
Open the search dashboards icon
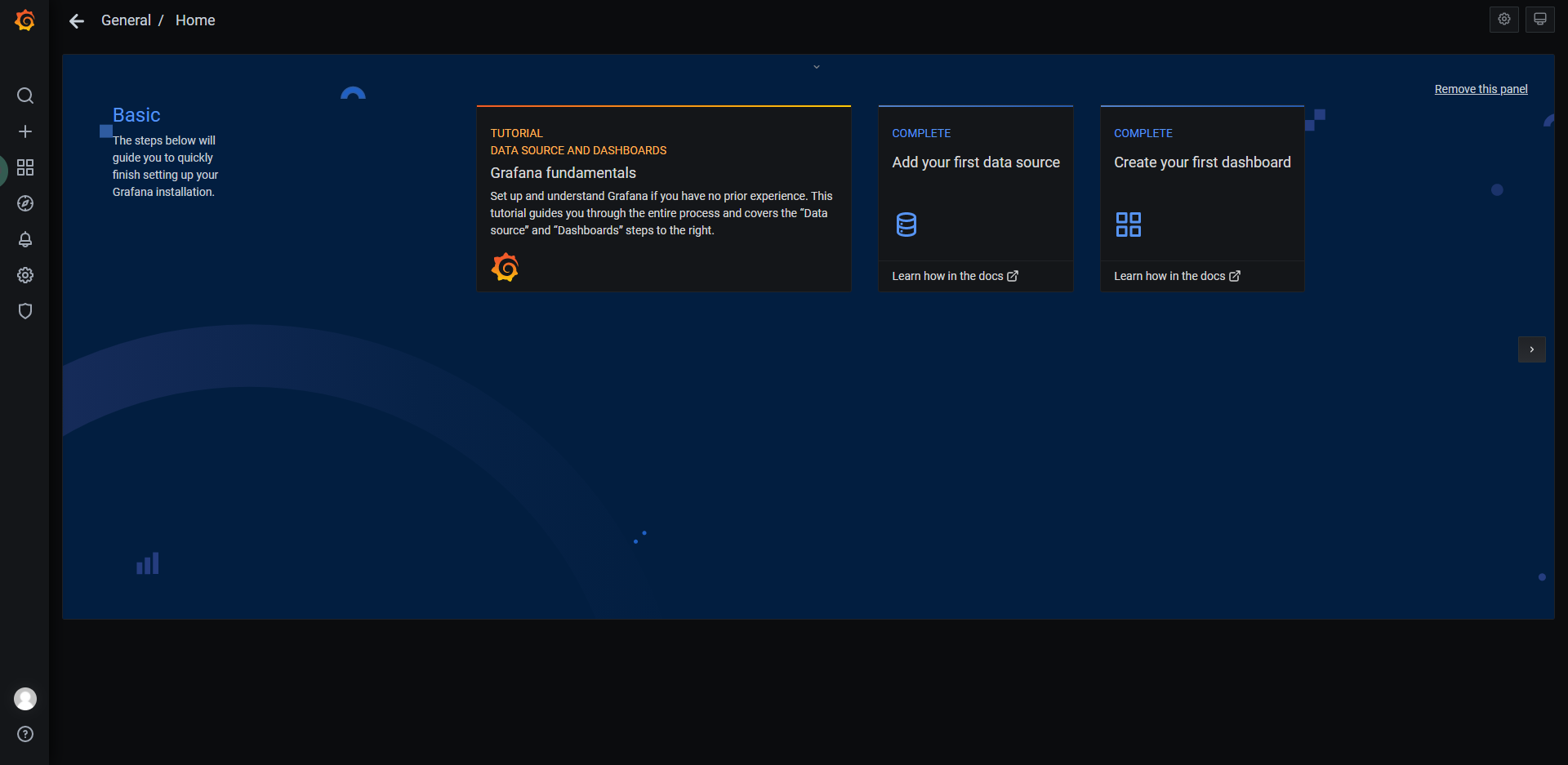[25, 96]
